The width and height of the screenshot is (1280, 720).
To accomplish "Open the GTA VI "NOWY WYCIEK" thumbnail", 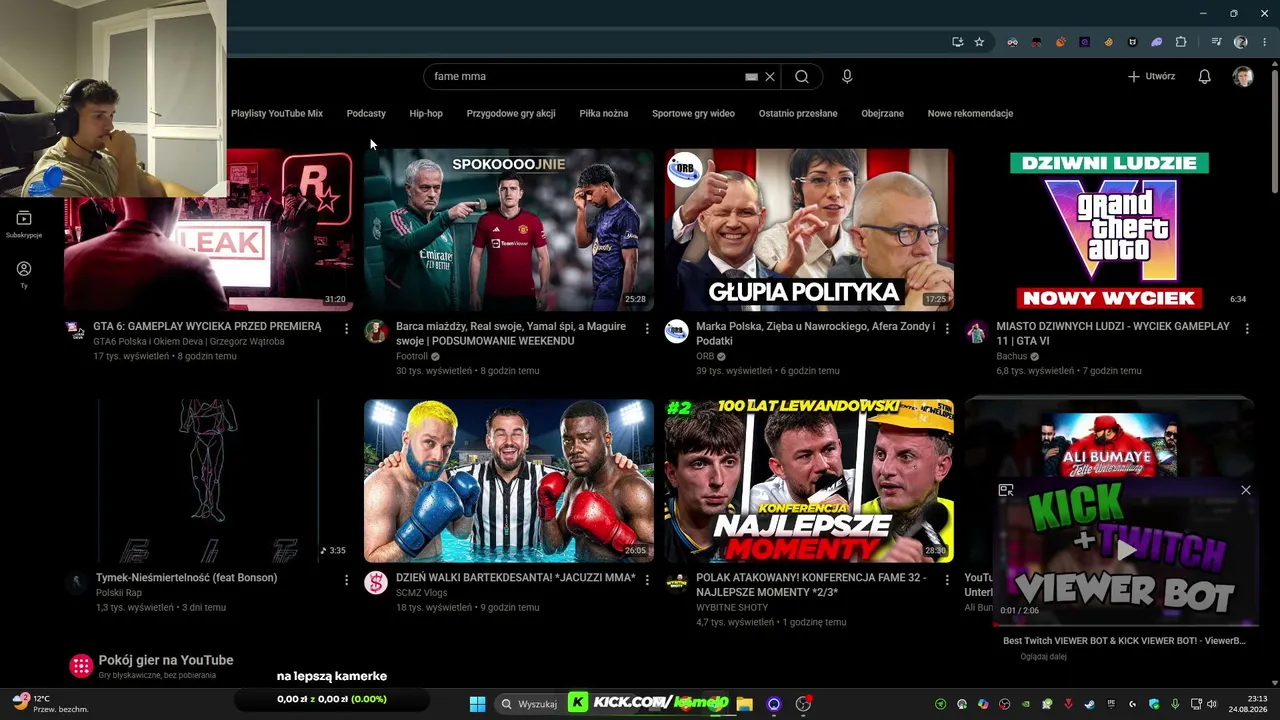I will 1109,230.
